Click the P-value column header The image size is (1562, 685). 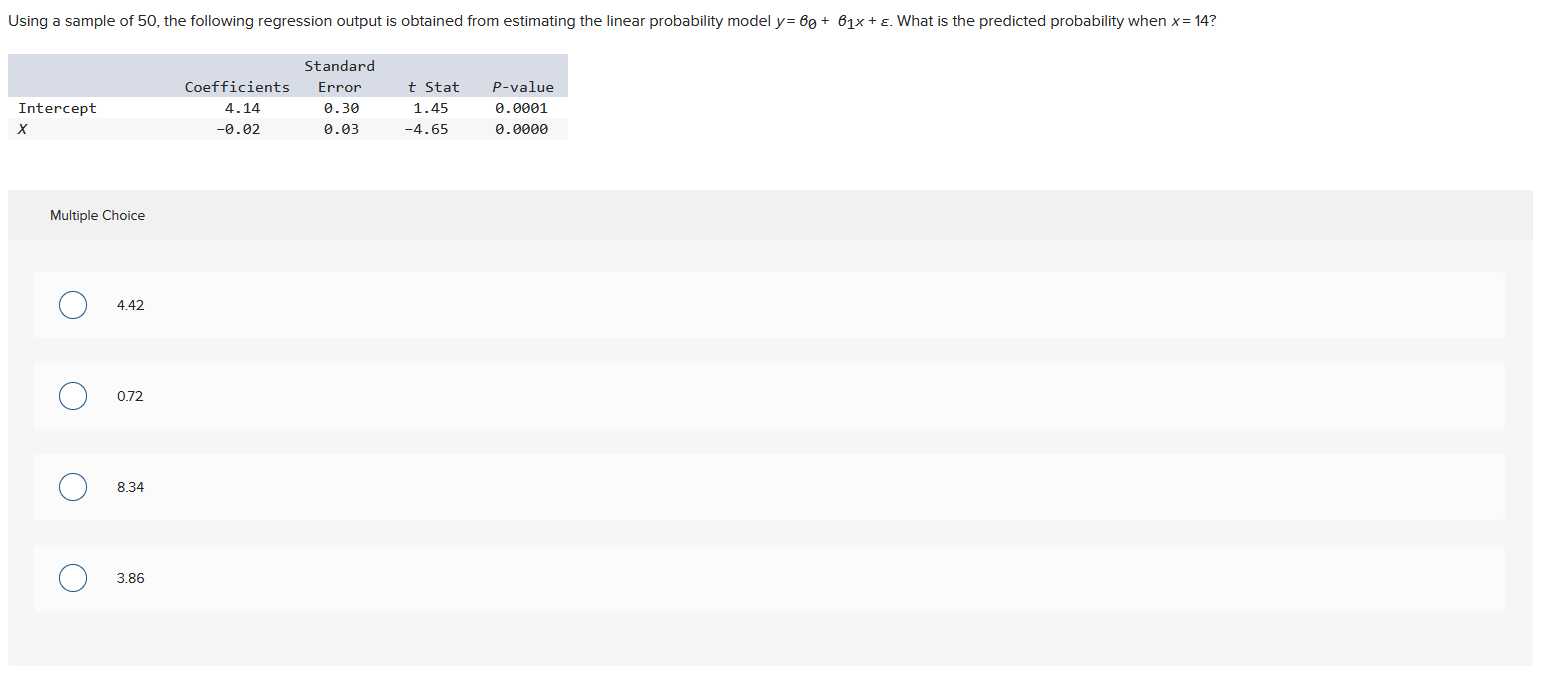point(523,86)
